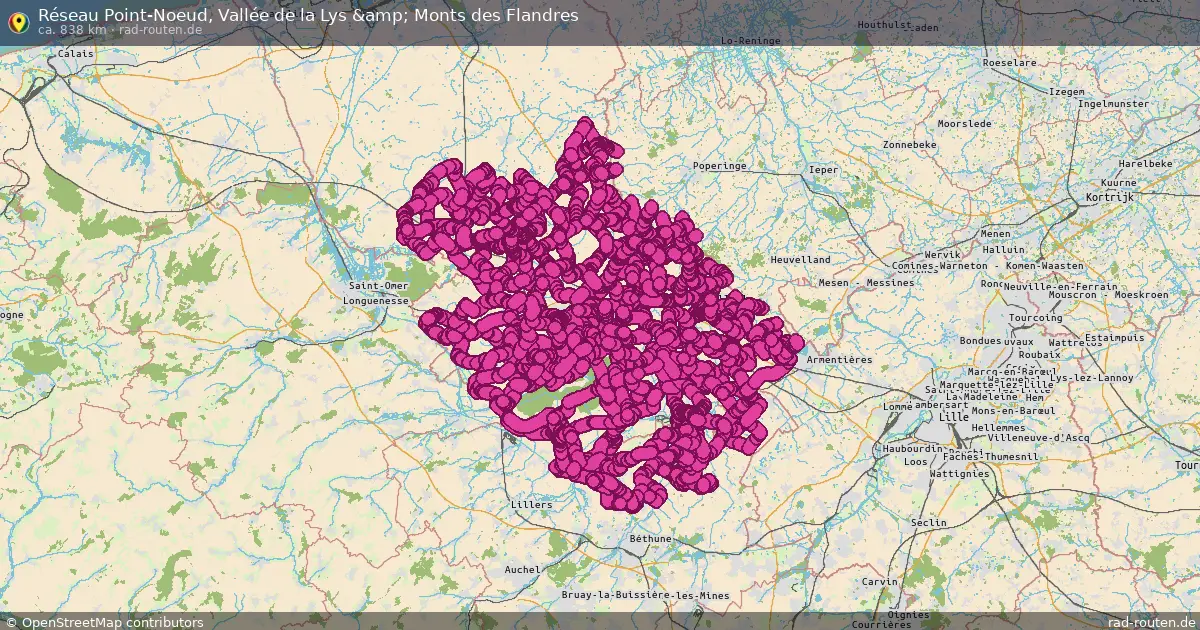Click the 'Calais' map label

(76, 54)
